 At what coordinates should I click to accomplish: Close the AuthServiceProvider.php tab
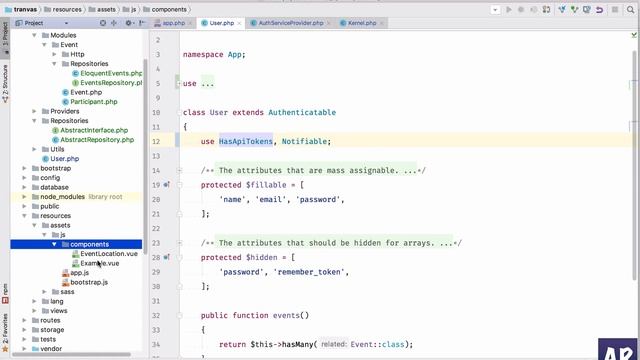click(329, 24)
